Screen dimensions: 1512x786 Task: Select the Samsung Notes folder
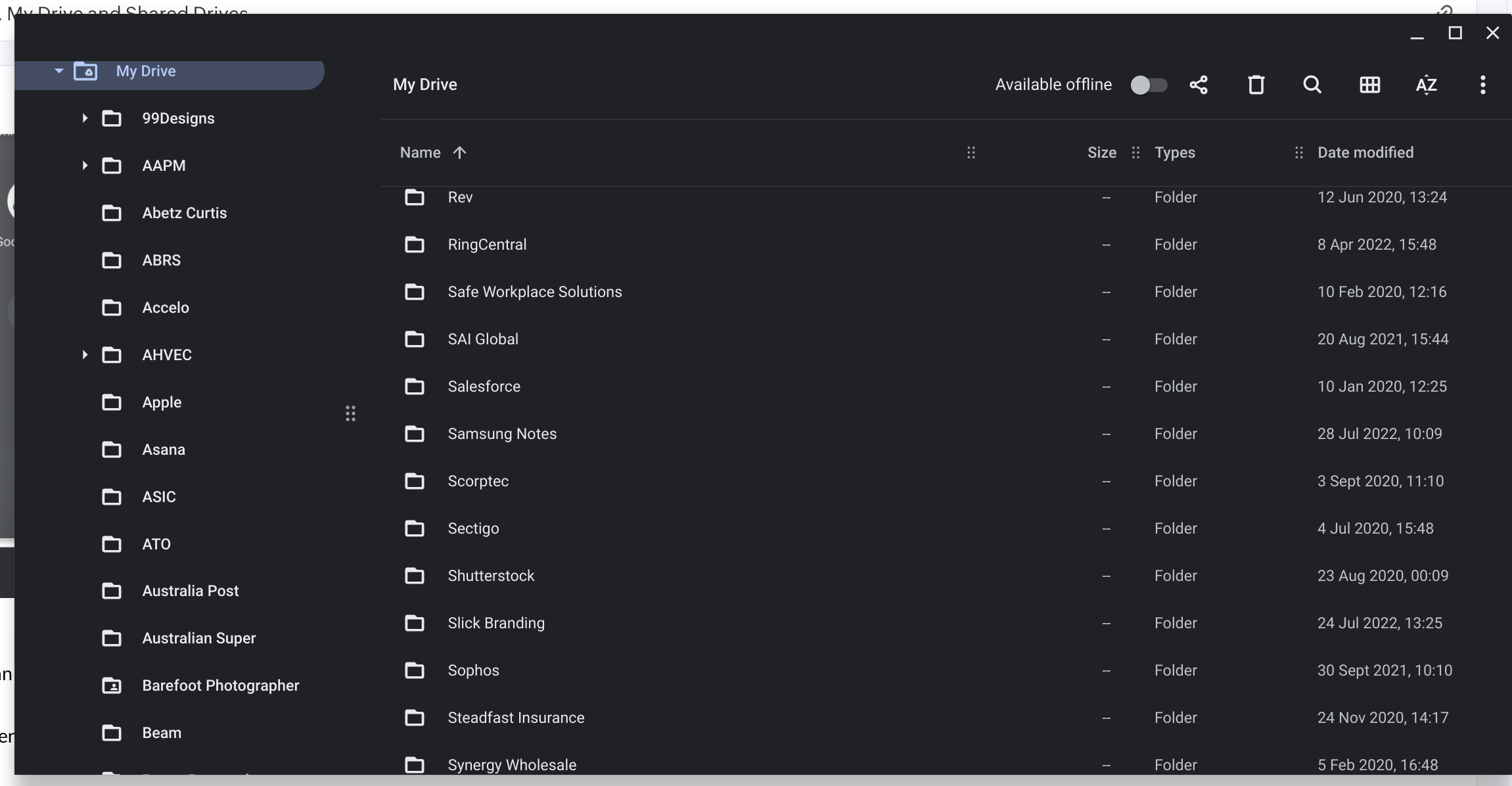[x=501, y=434]
